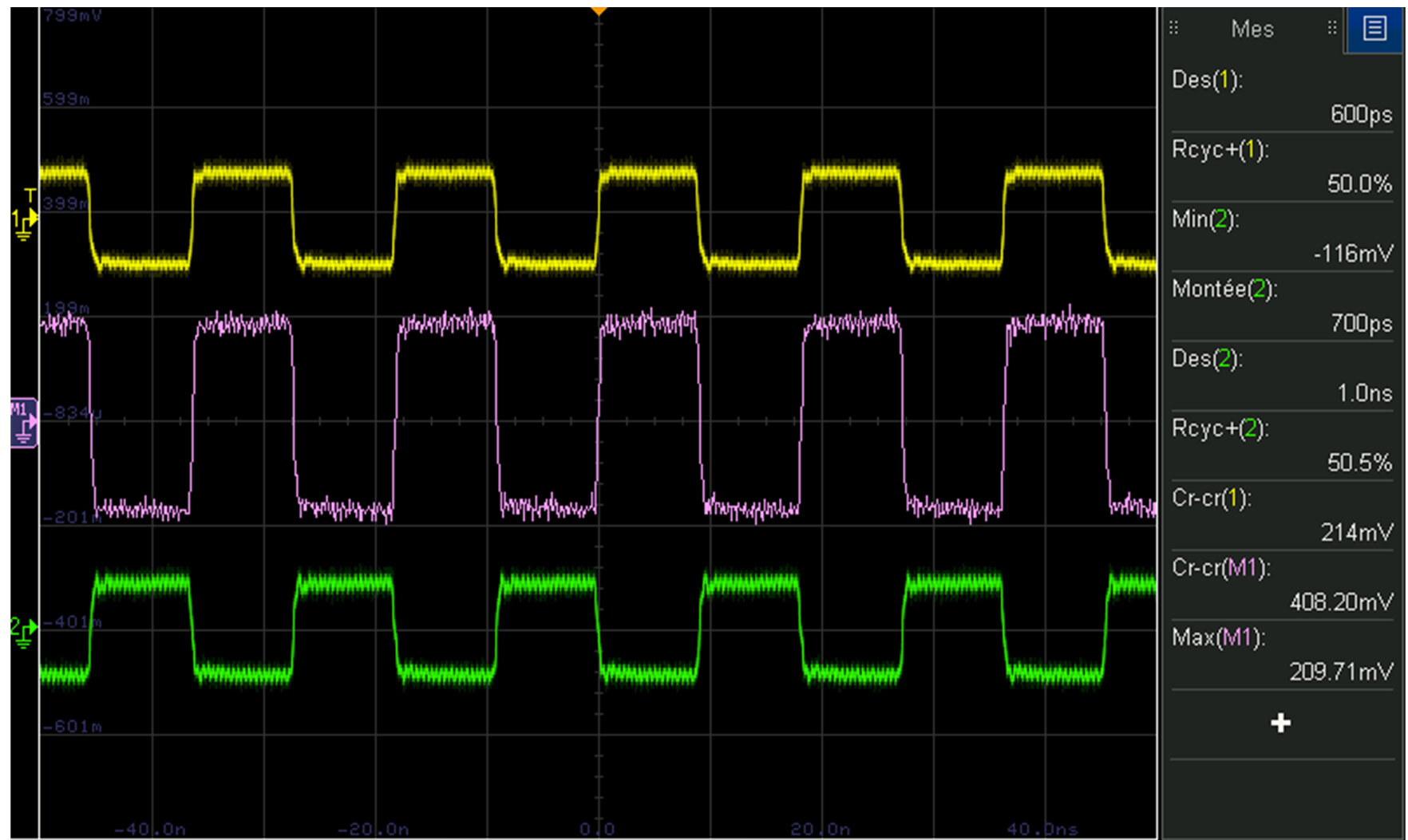The height and width of the screenshot is (840, 1408).
Task: Click the 50.5% duty cycle value
Action: coord(1359,463)
